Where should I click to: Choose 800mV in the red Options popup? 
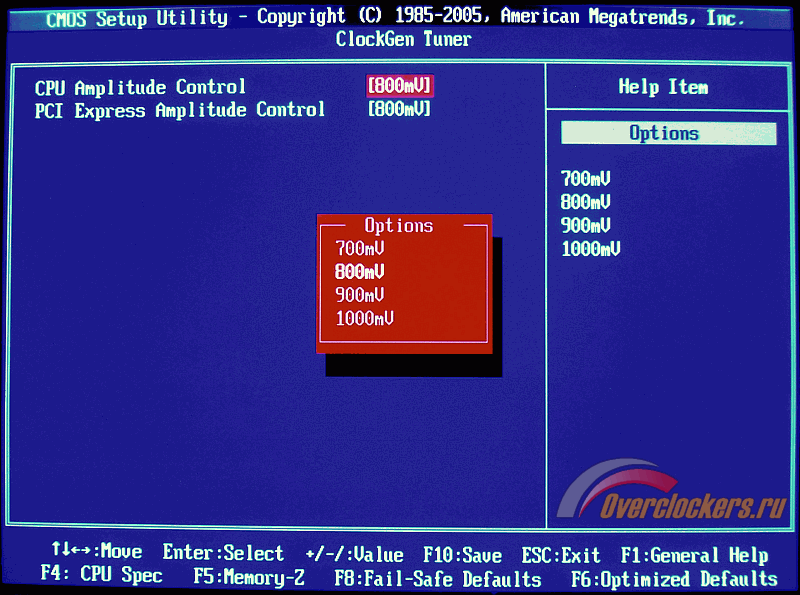(360, 271)
